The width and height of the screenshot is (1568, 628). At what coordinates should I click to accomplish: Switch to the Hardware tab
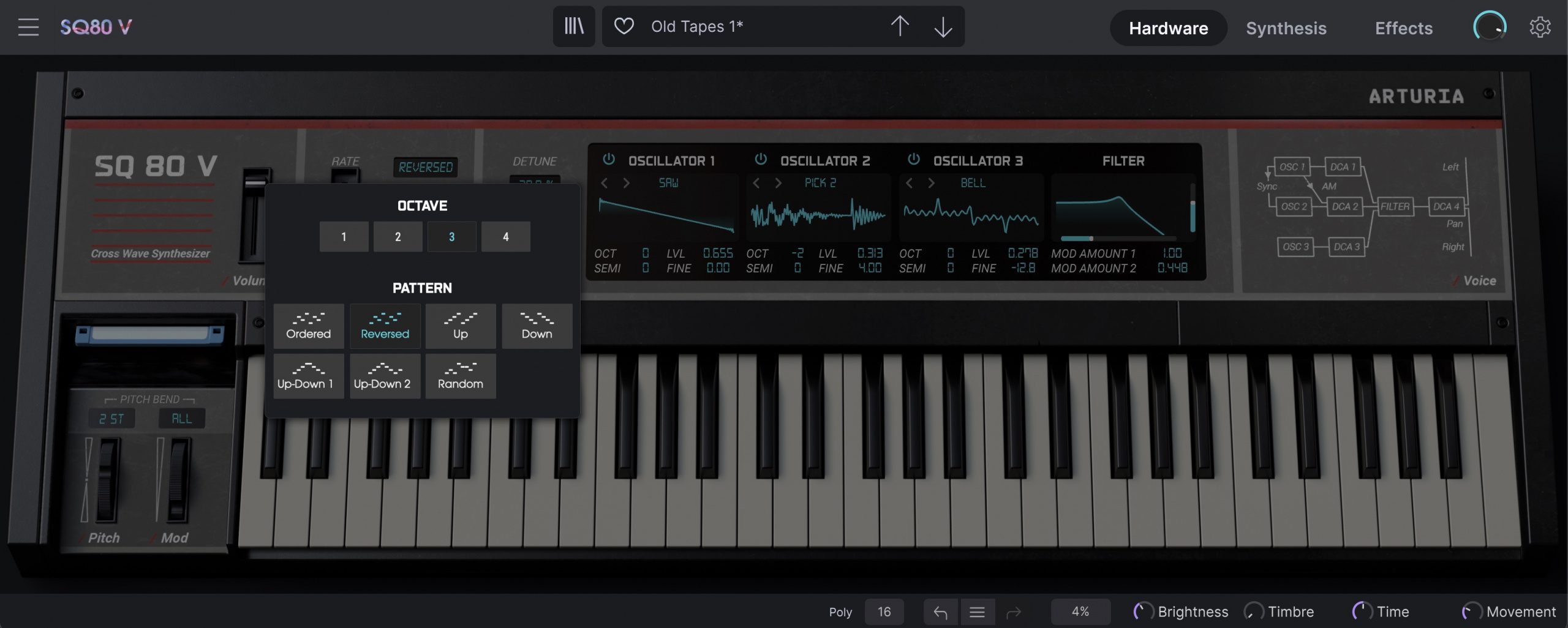coord(1168,28)
